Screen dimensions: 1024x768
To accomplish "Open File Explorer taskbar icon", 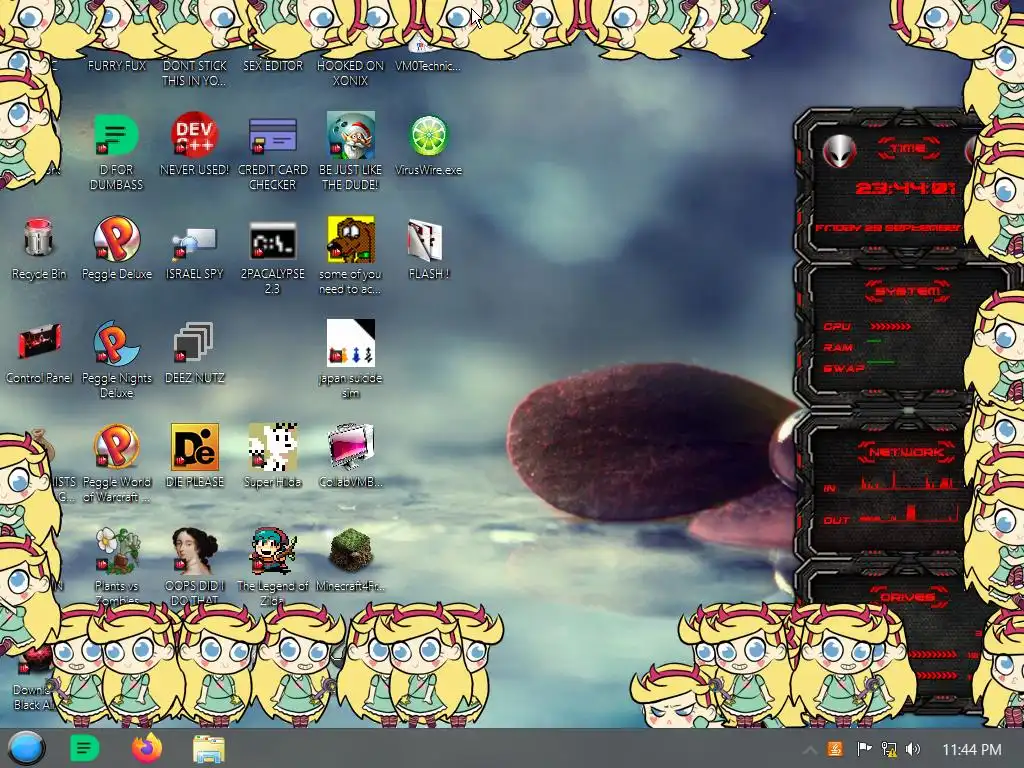I will point(209,749).
